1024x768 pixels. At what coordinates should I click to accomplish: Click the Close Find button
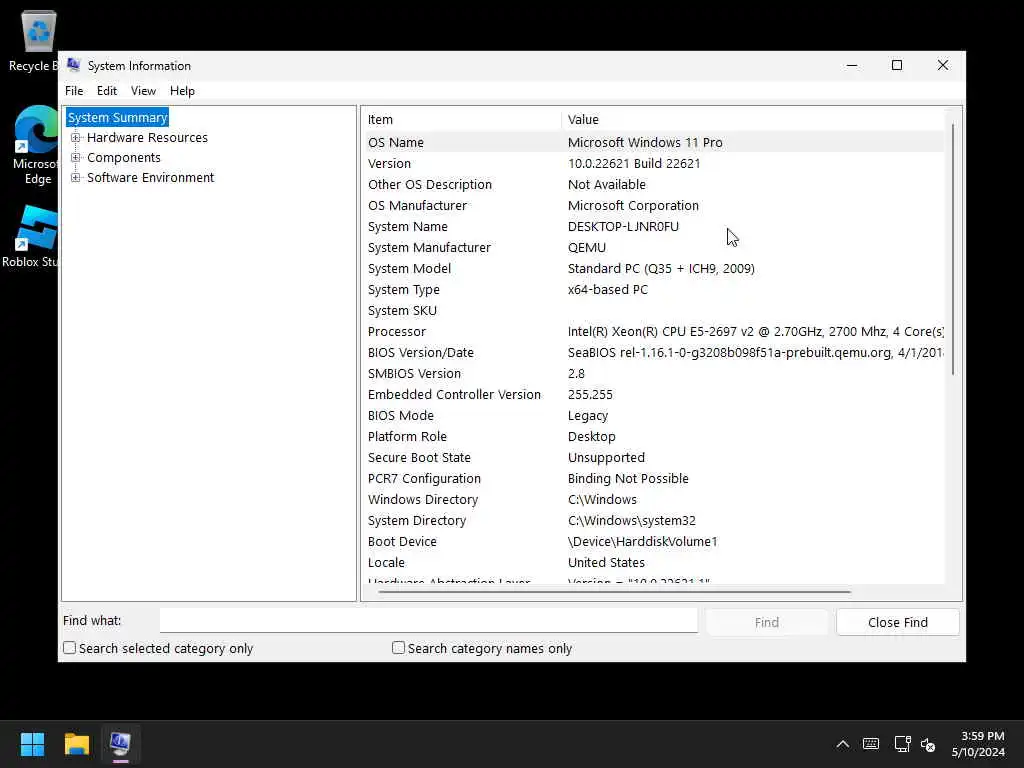[x=897, y=622]
